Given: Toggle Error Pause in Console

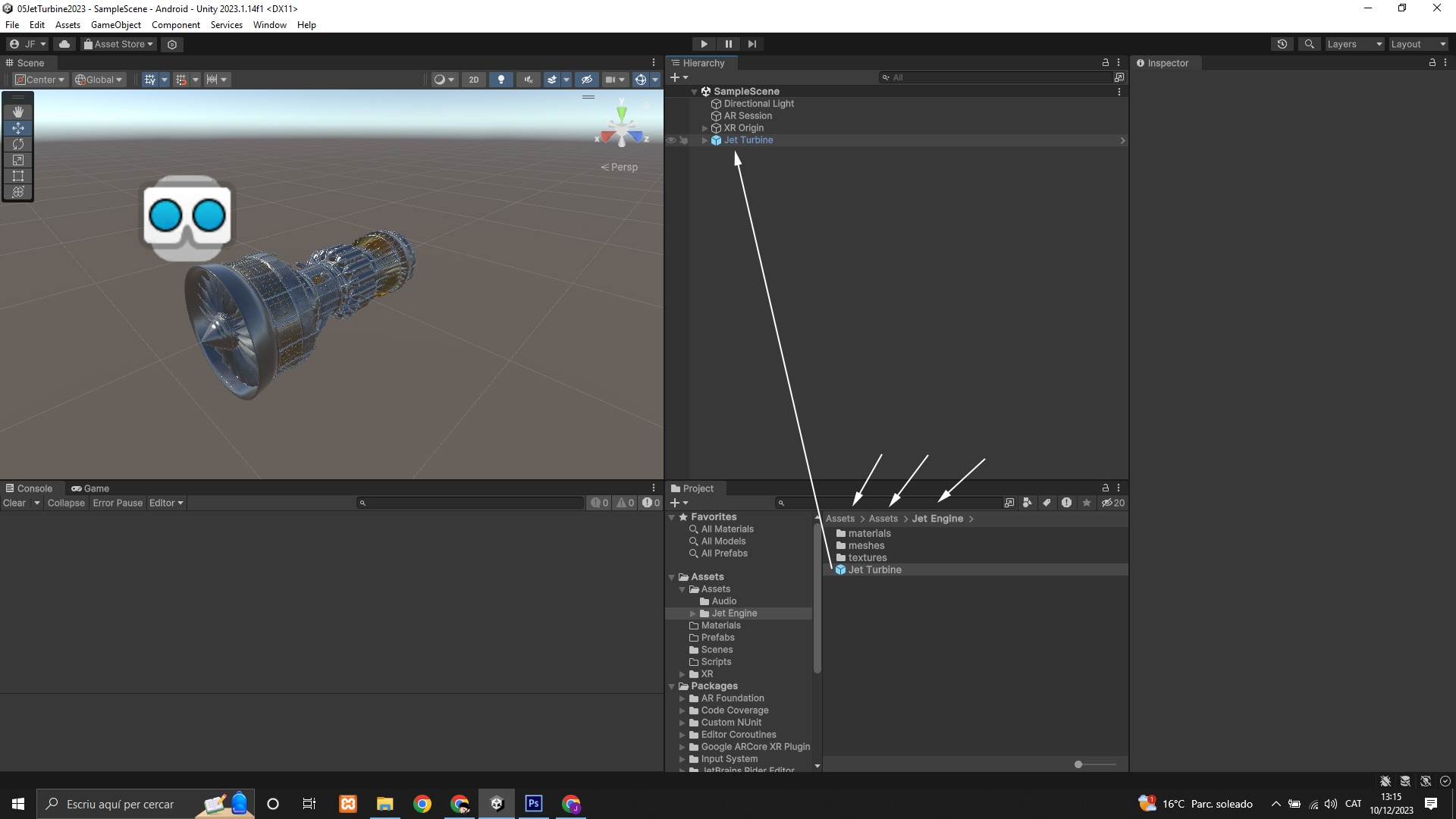Looking at the screenshot, I should 118,503.
